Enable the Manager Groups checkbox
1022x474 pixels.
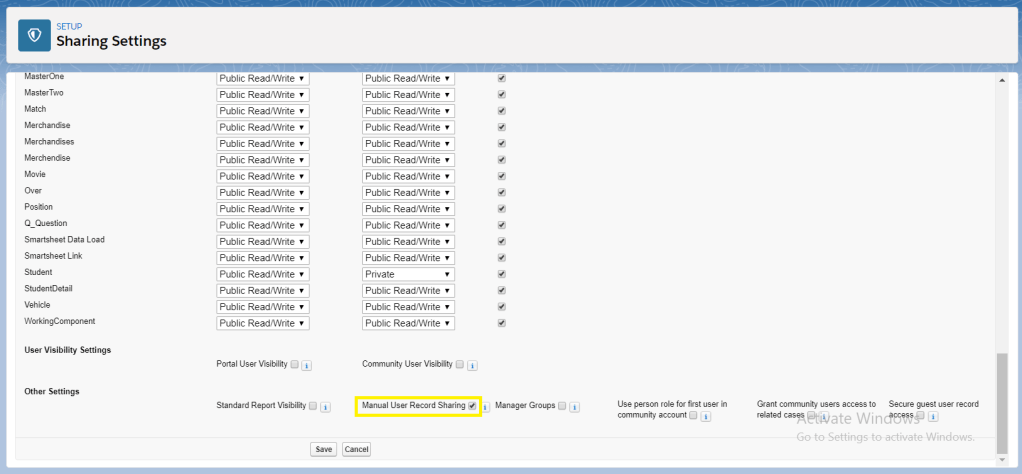pos(562,406)
